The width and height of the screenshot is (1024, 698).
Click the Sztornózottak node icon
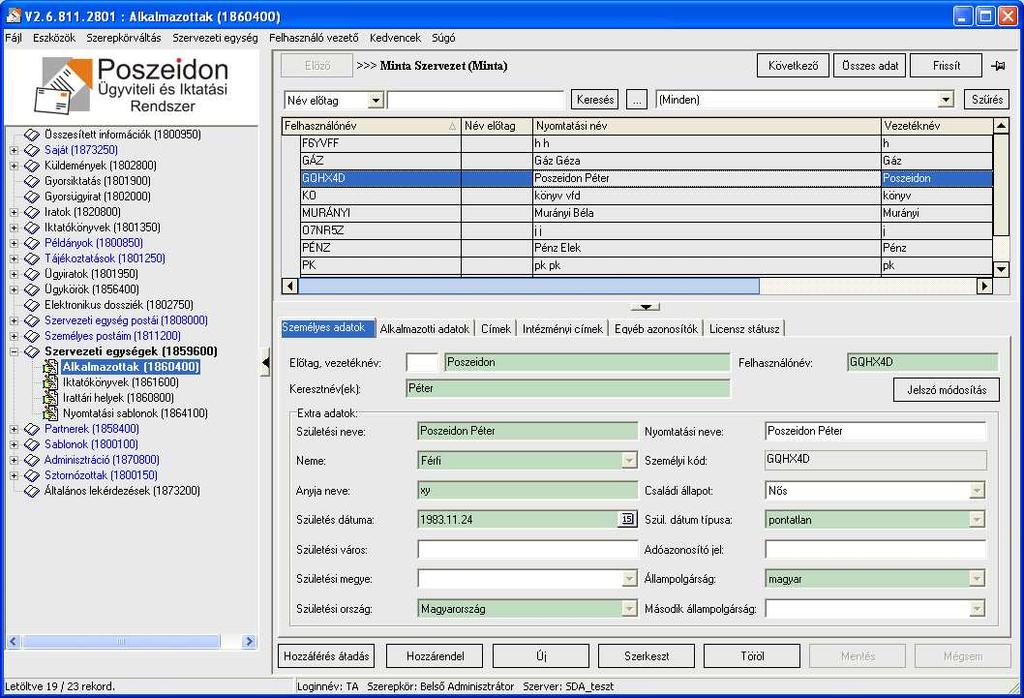point(31,475)
